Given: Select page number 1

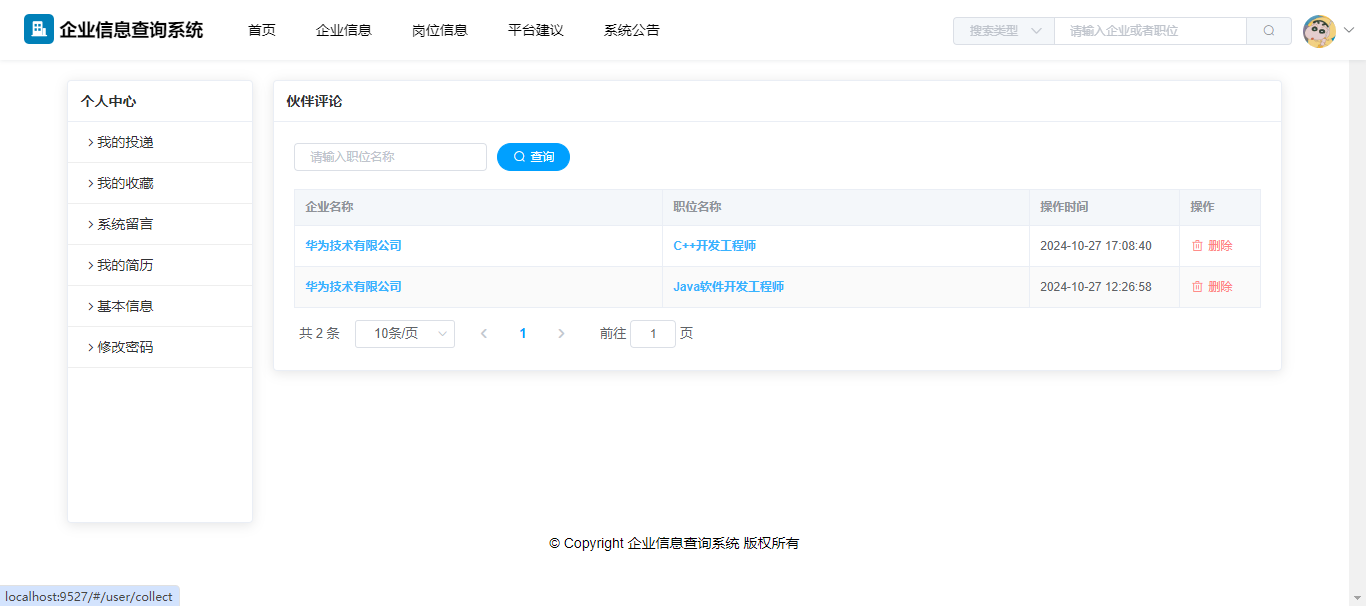Looking at the screenshot, I should pos(523,334).
